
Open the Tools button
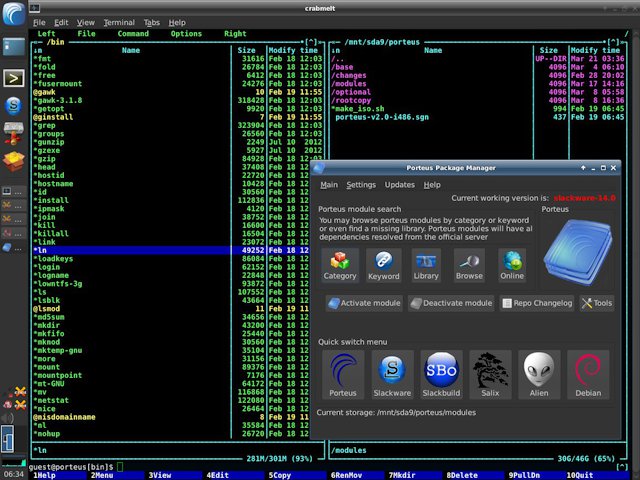click(597, 303)
